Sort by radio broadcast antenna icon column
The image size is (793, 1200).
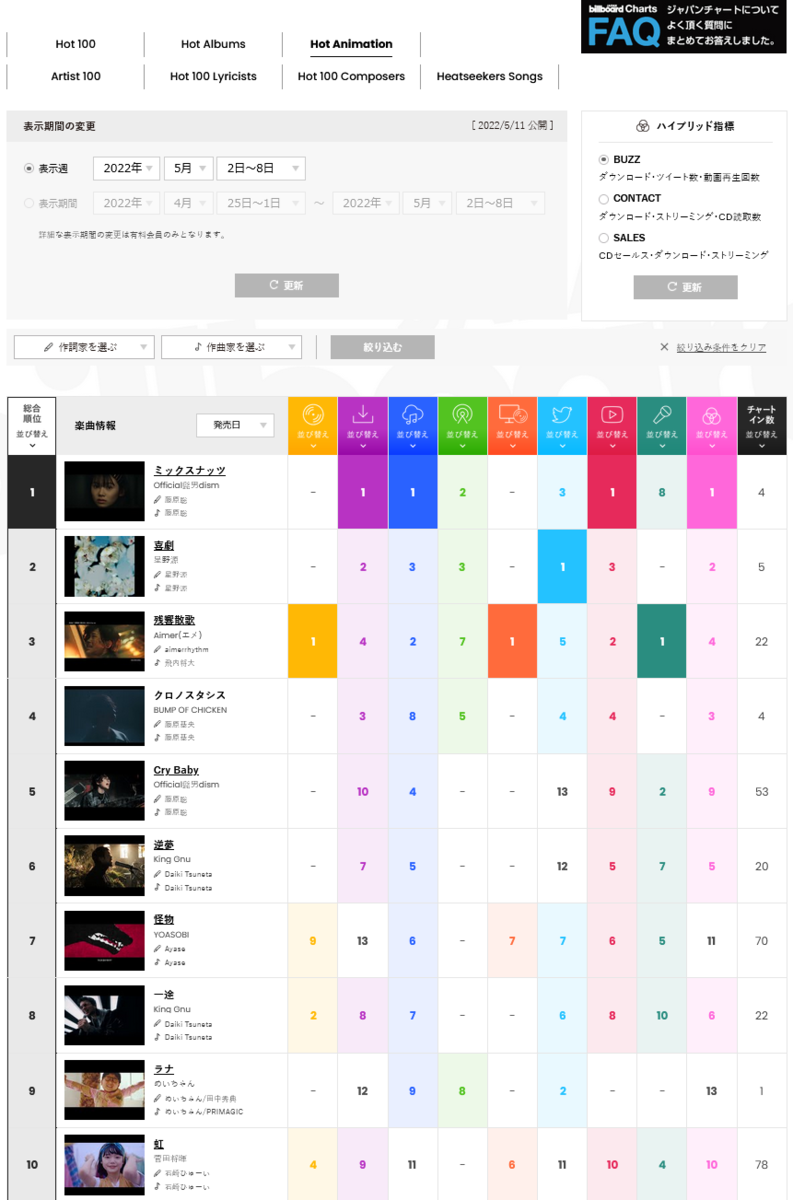coord(462,426)
